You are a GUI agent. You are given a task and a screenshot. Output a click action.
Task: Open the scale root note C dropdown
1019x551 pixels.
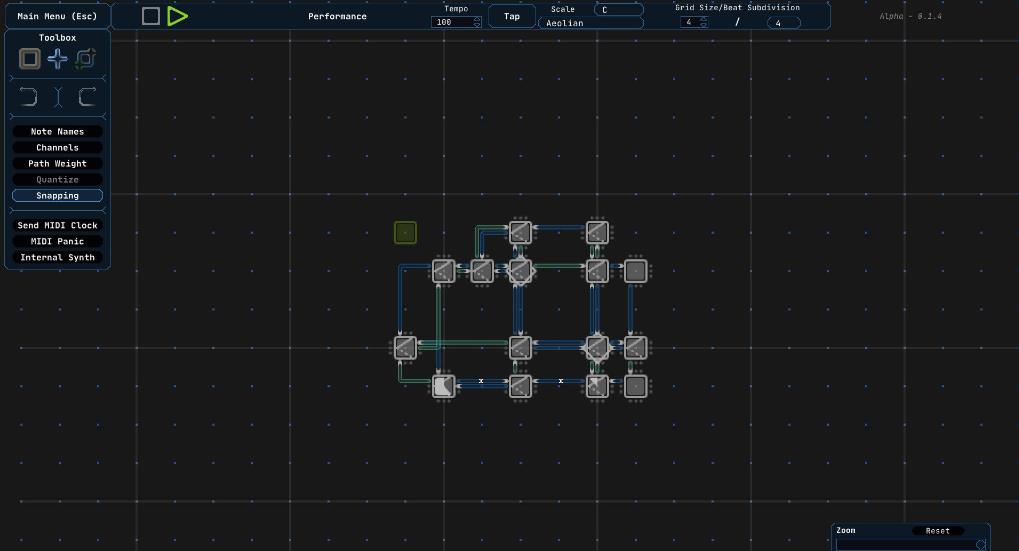(x=618, y=10)
